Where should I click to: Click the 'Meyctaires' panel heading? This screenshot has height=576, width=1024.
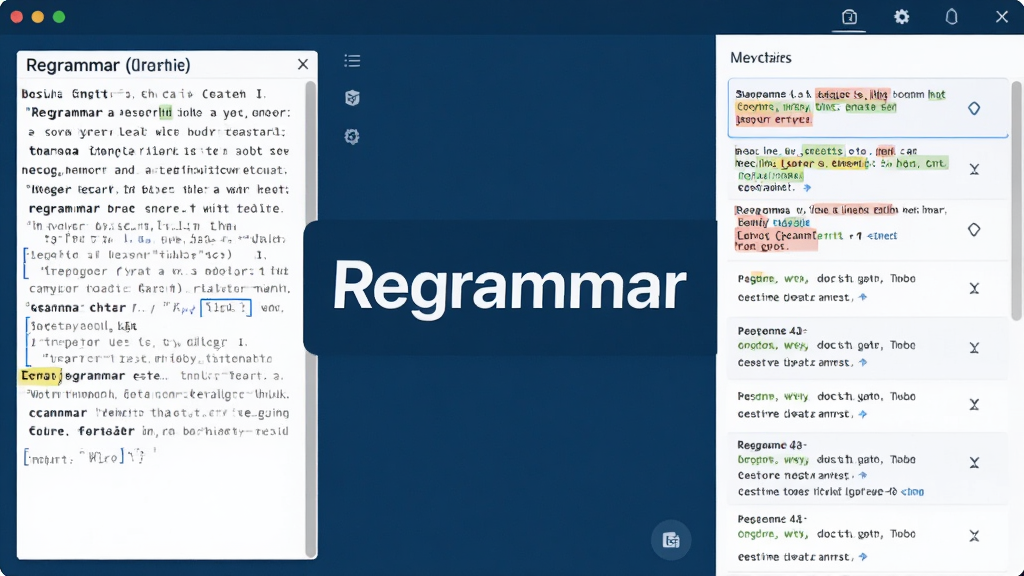pos(760,57)
